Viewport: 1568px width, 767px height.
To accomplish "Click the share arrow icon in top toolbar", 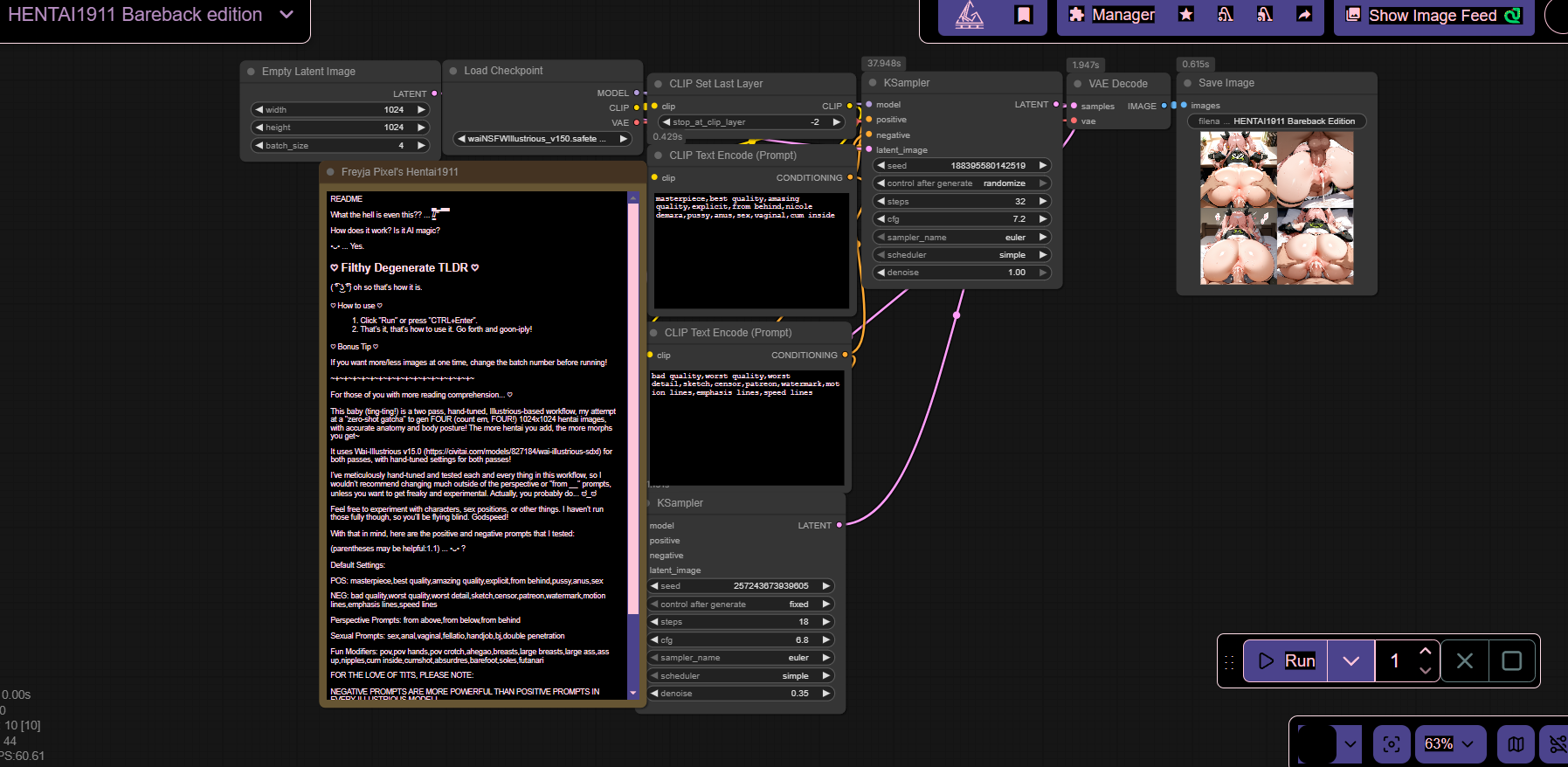I will tap(1304, 15).
